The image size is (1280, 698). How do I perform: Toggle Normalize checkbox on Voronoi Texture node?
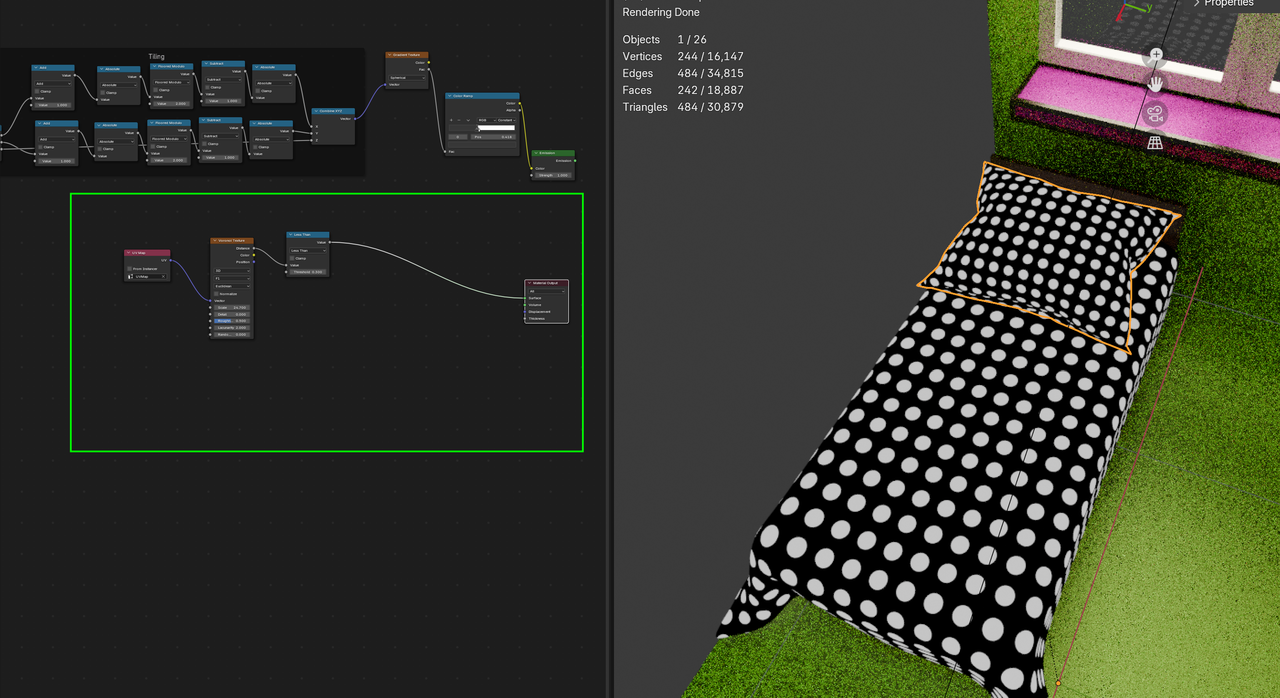(217, 294)
